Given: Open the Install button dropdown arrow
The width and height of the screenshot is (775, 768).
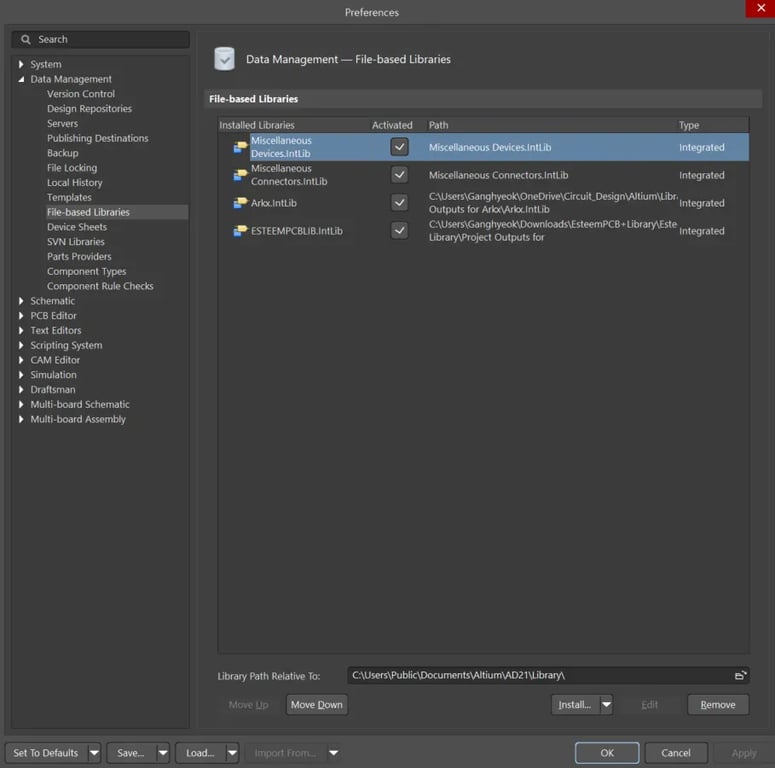Looking at the screenshot, I should click(x=606, y=705).
